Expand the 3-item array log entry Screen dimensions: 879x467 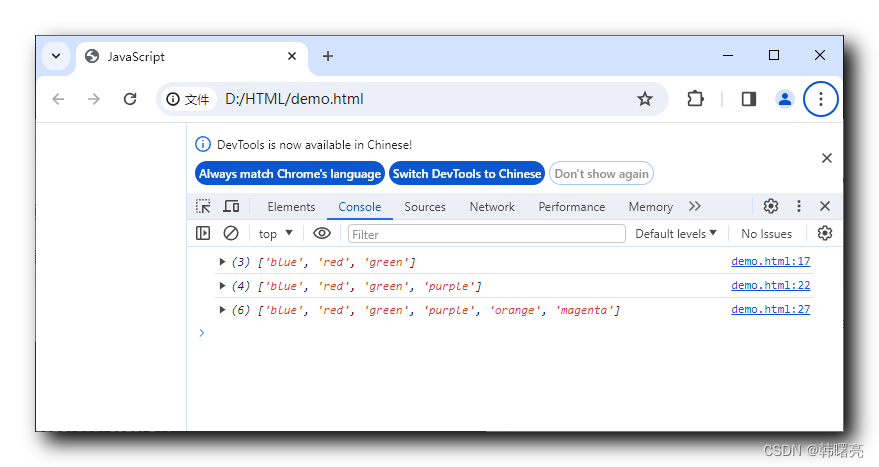tap(223, 262)
